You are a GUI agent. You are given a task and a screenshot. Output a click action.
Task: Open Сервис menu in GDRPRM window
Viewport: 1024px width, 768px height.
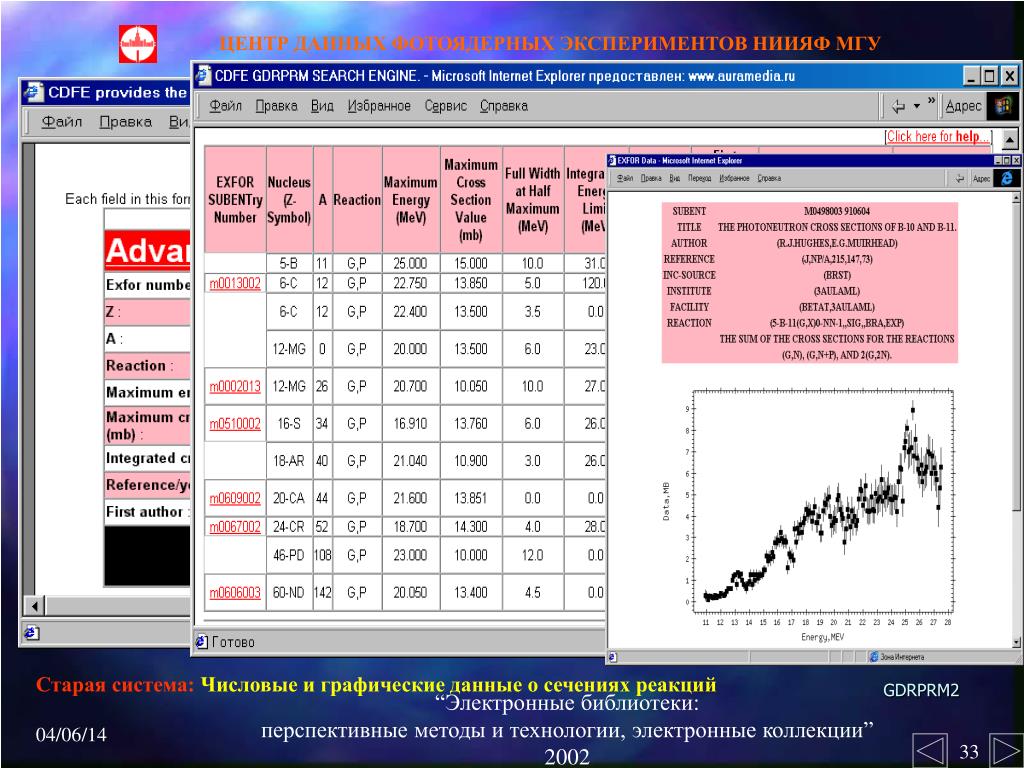click(445, 106)
